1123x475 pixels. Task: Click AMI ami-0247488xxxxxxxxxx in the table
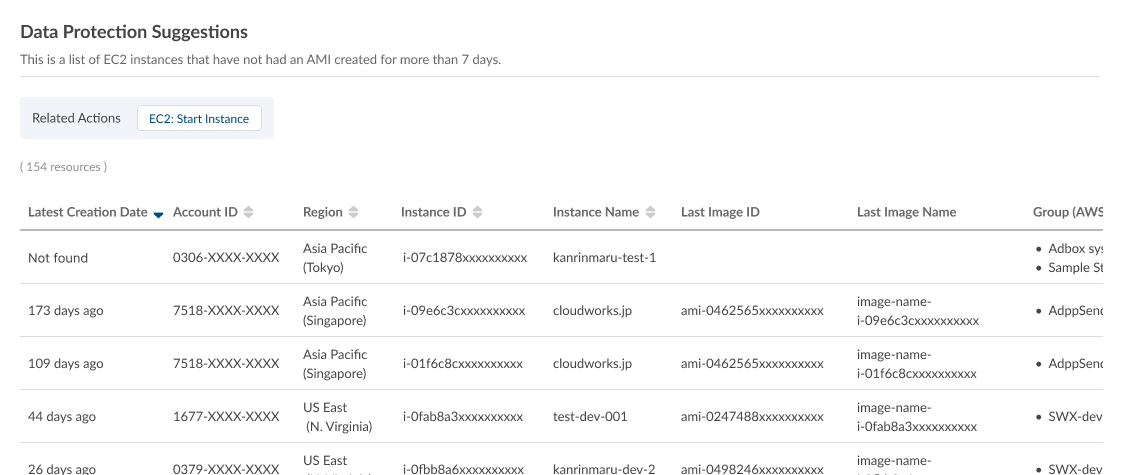(752, 417)
